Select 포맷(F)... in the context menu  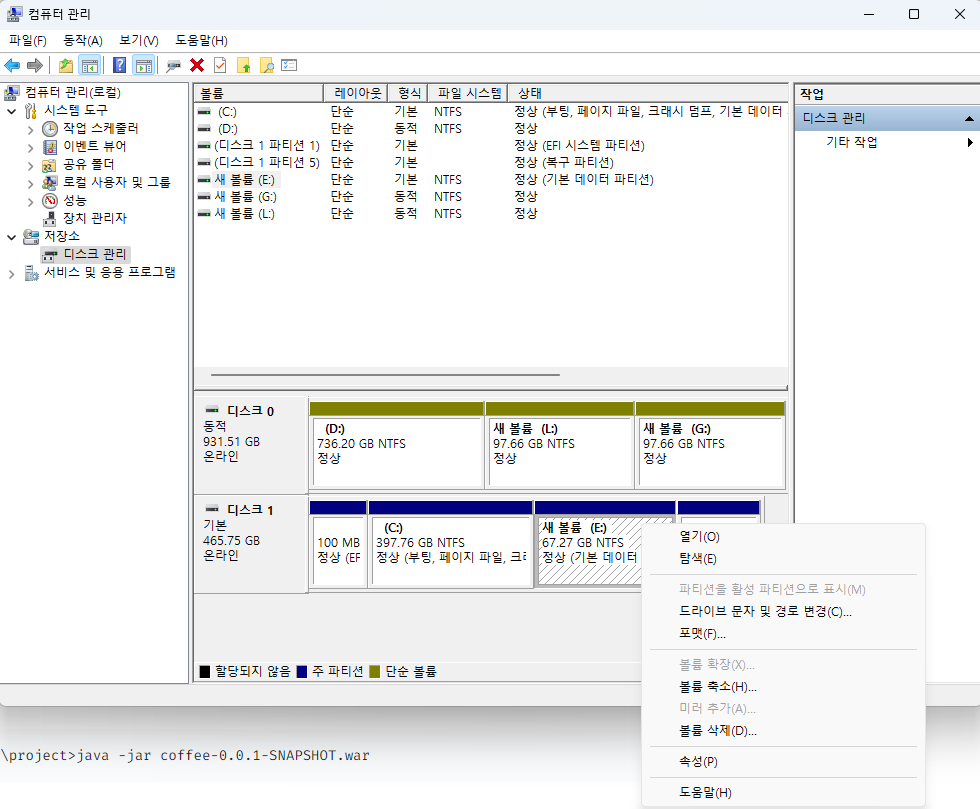tap(783, 633)
